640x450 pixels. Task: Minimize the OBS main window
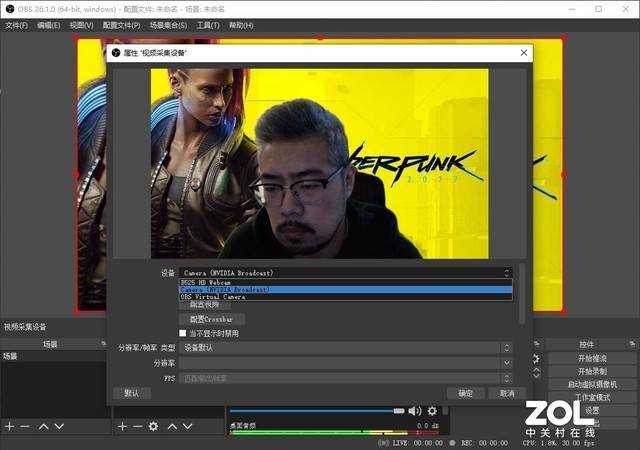tap(572, 9)
